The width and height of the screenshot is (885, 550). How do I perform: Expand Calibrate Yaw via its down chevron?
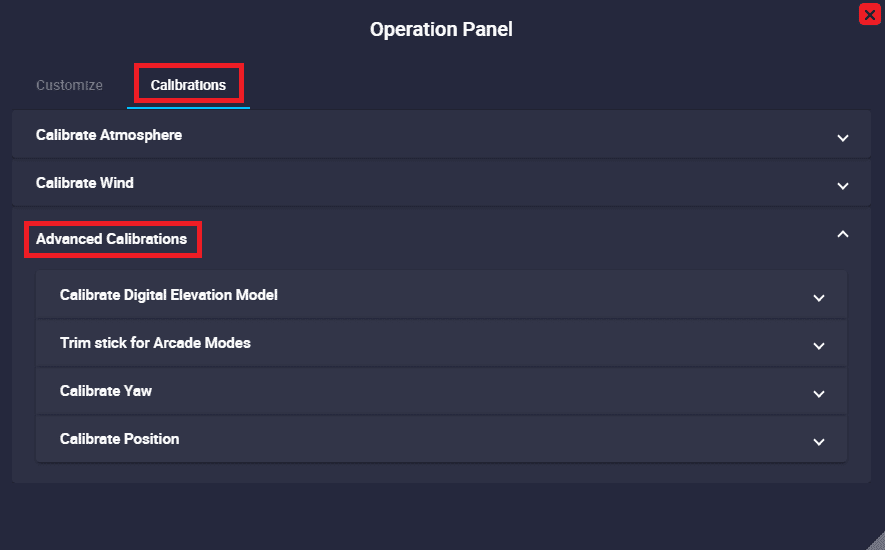click(x=819, y=393)
